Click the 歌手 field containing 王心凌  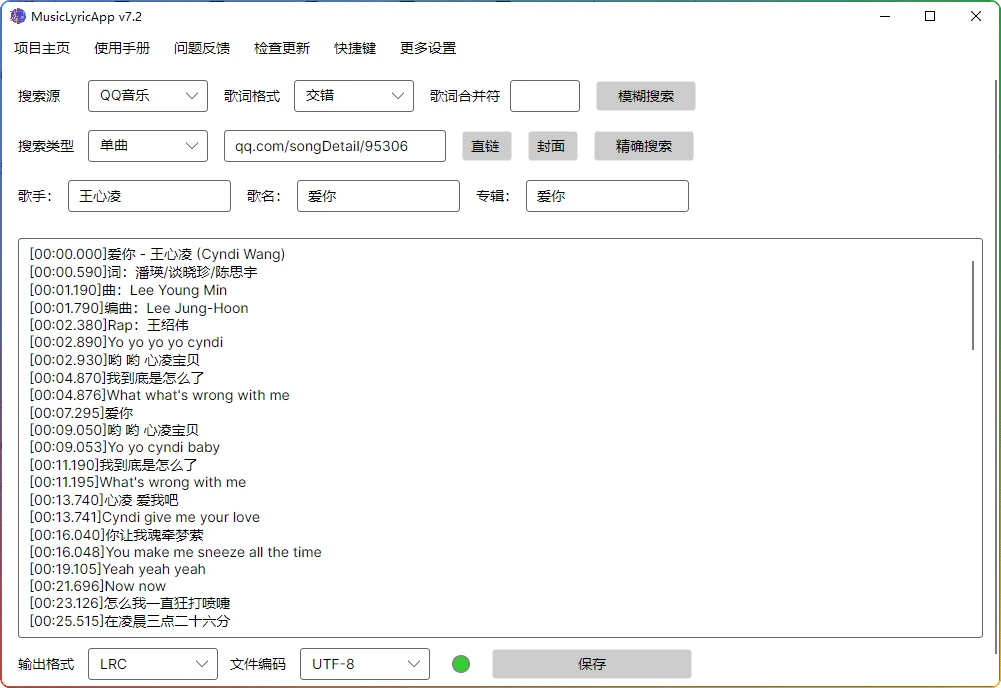point(149,196)
